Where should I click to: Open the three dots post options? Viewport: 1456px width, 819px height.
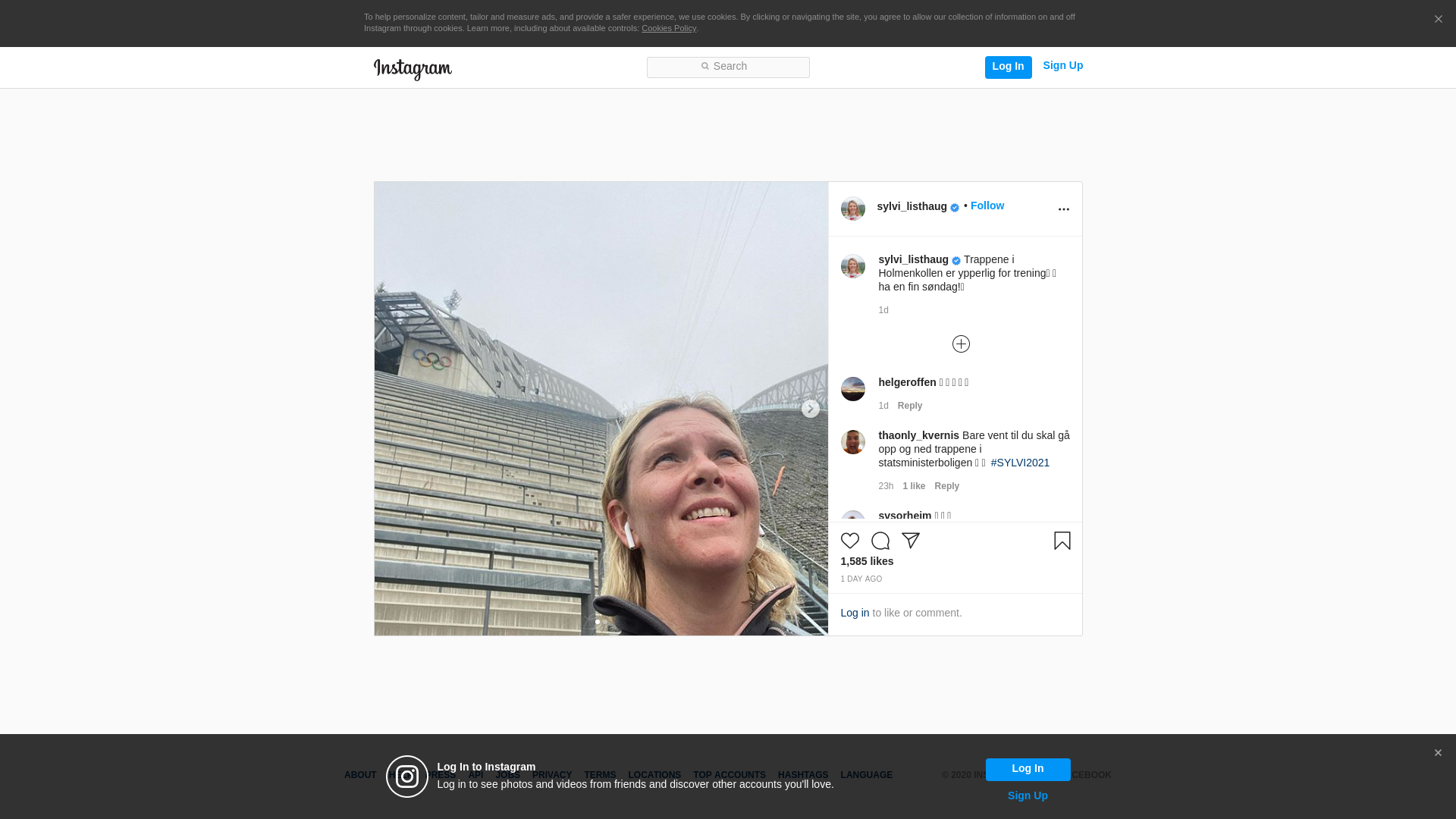coord(1063,209)
